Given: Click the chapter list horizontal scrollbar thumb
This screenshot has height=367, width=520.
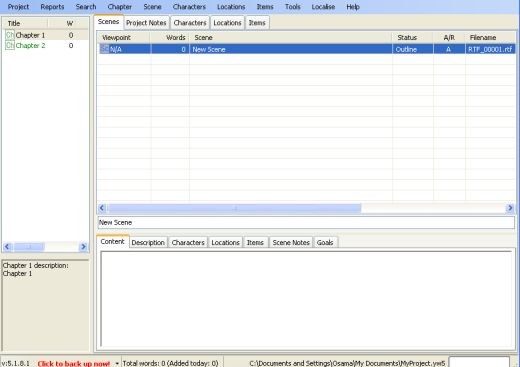Looking at the screenshot, I should point(29,247).
